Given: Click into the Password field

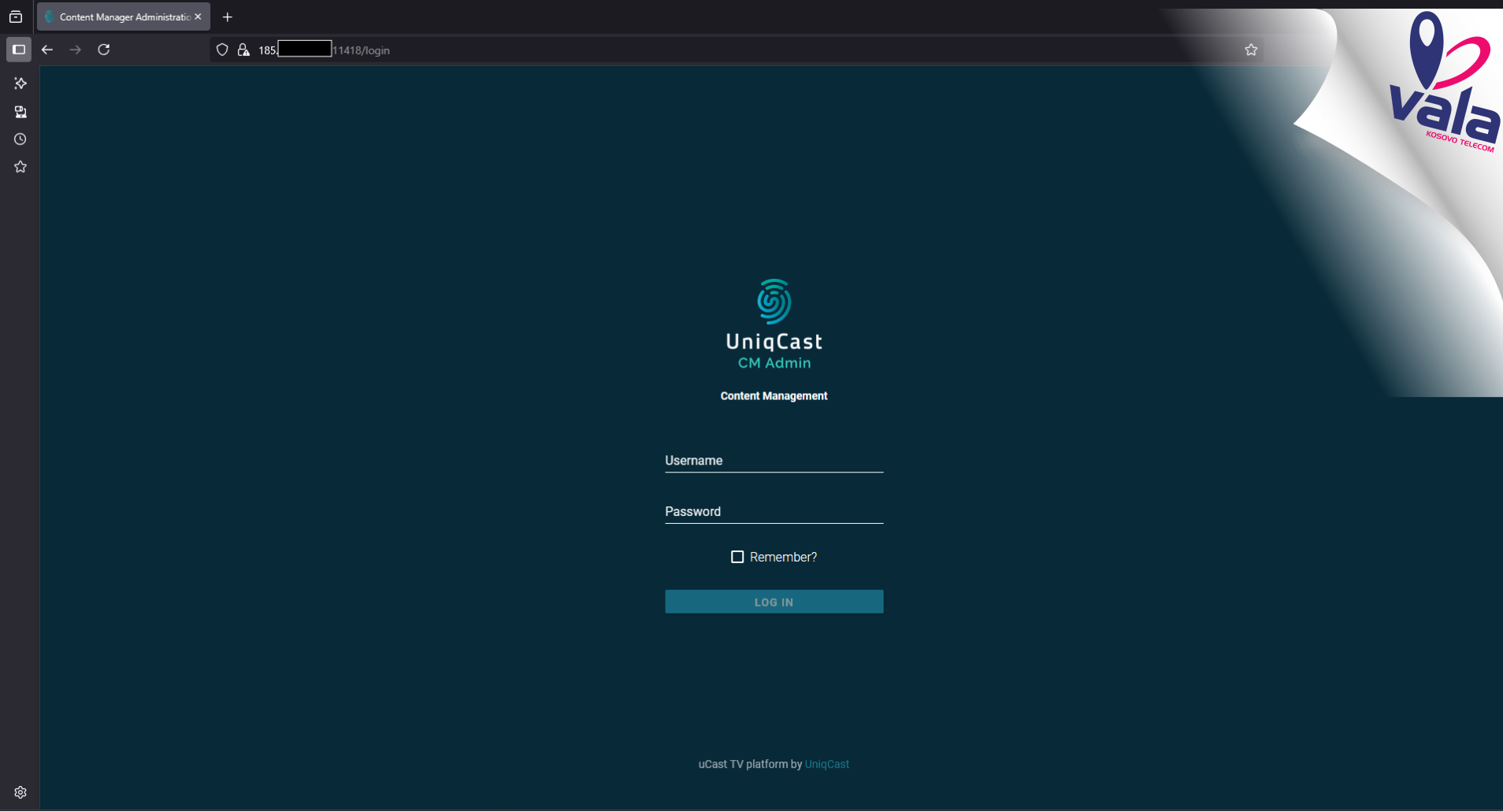Looking at the screenshot, I should coord(774,512).
